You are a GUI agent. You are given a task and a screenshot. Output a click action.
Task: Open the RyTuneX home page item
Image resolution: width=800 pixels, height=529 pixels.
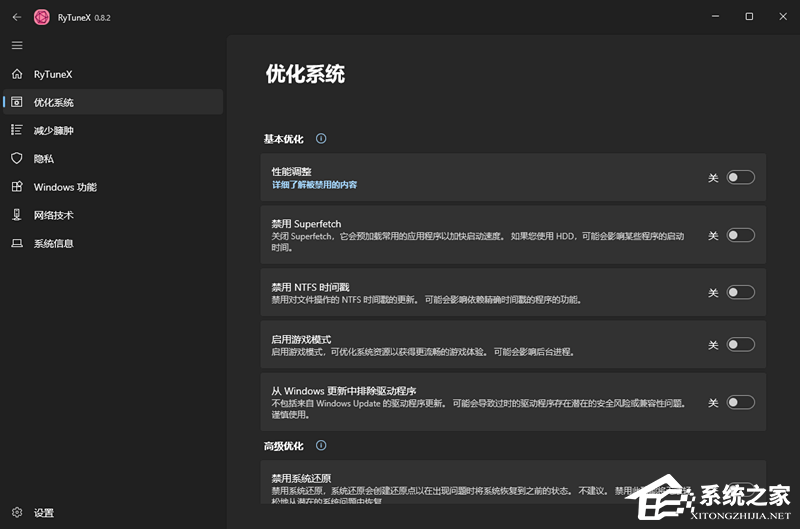click(x=113, y=74)
